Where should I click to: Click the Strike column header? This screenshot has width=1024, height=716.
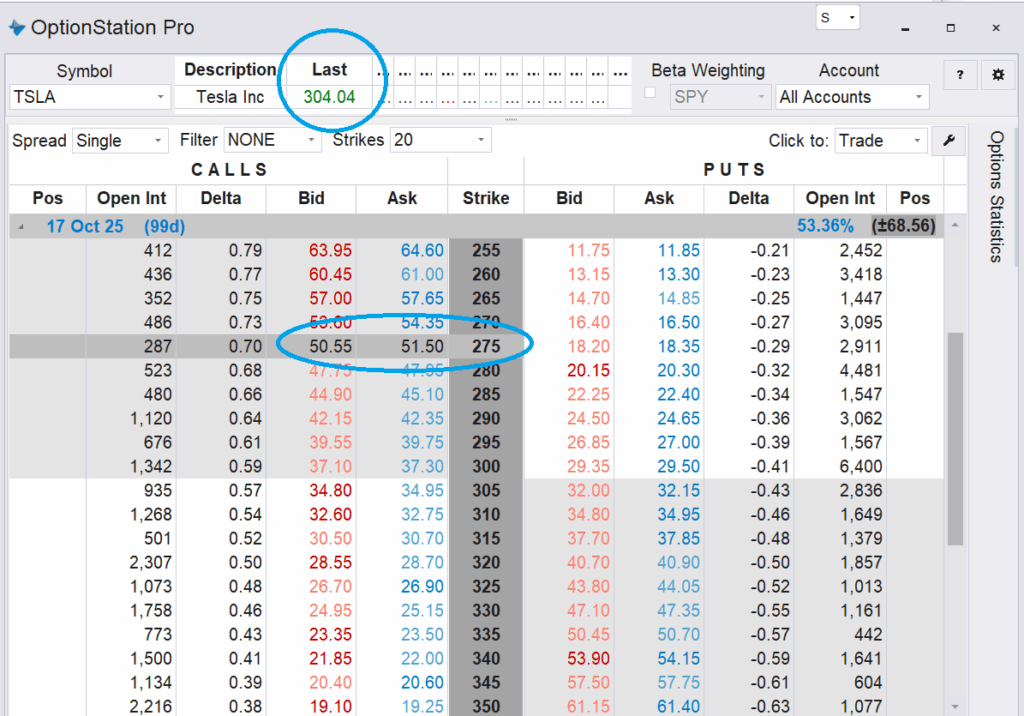[x=486, y=198]
